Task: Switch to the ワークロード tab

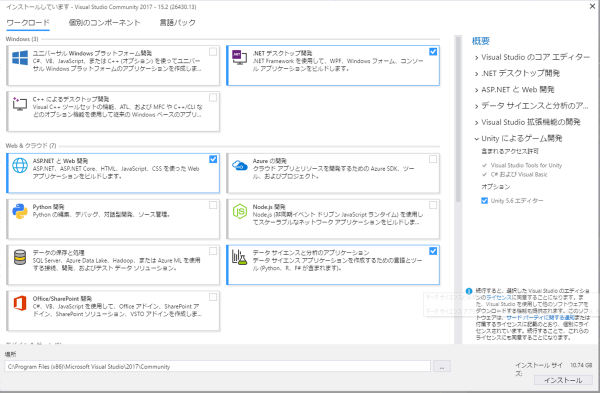Action: (x=28, y=23)
